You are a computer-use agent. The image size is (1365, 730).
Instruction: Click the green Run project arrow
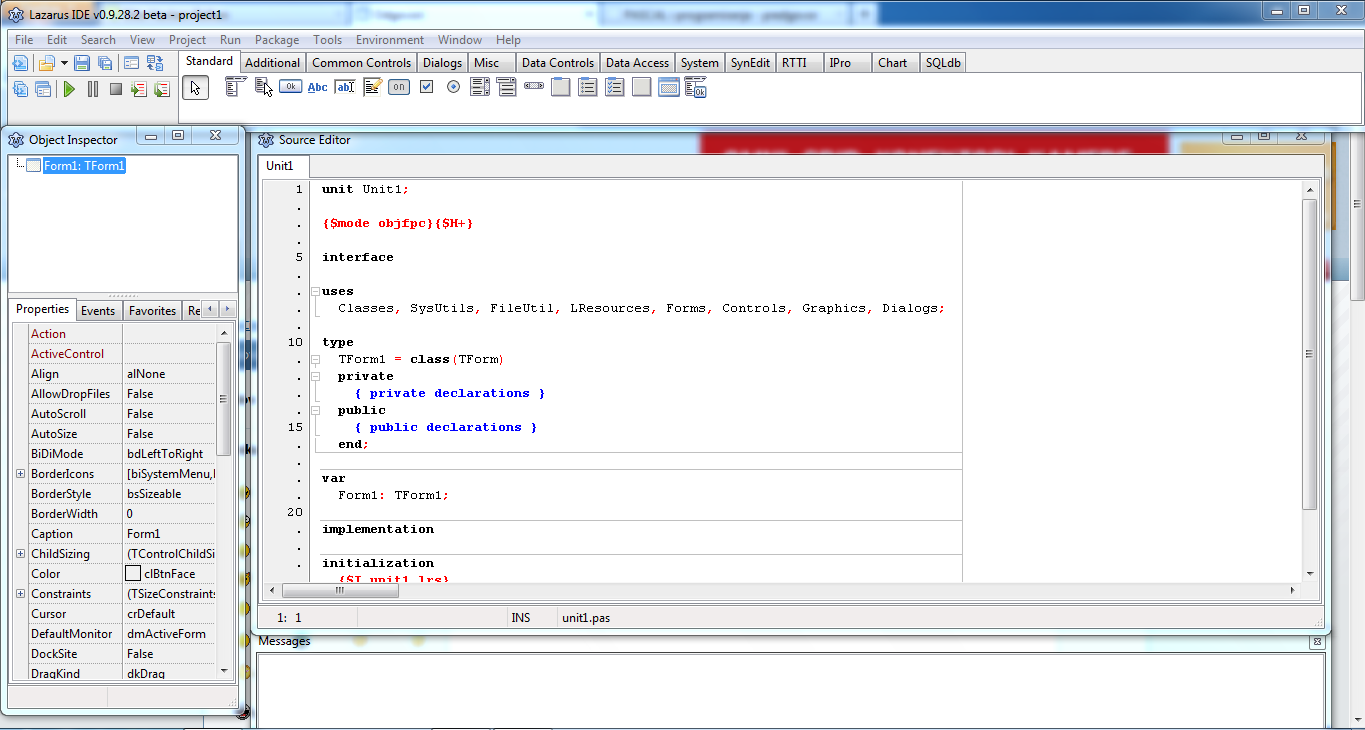click(69, 89)
